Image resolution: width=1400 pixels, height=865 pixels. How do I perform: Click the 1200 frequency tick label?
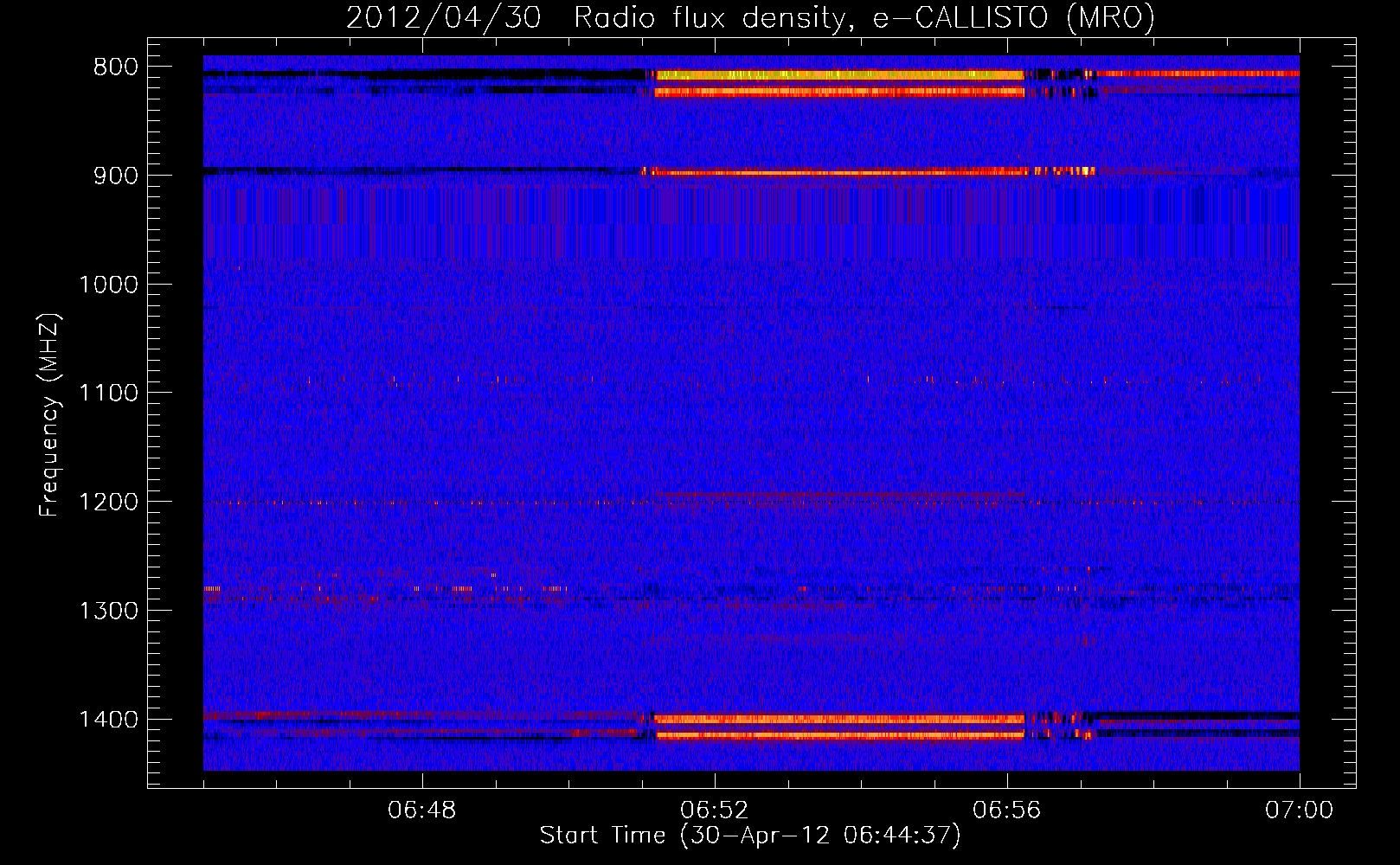108,502
